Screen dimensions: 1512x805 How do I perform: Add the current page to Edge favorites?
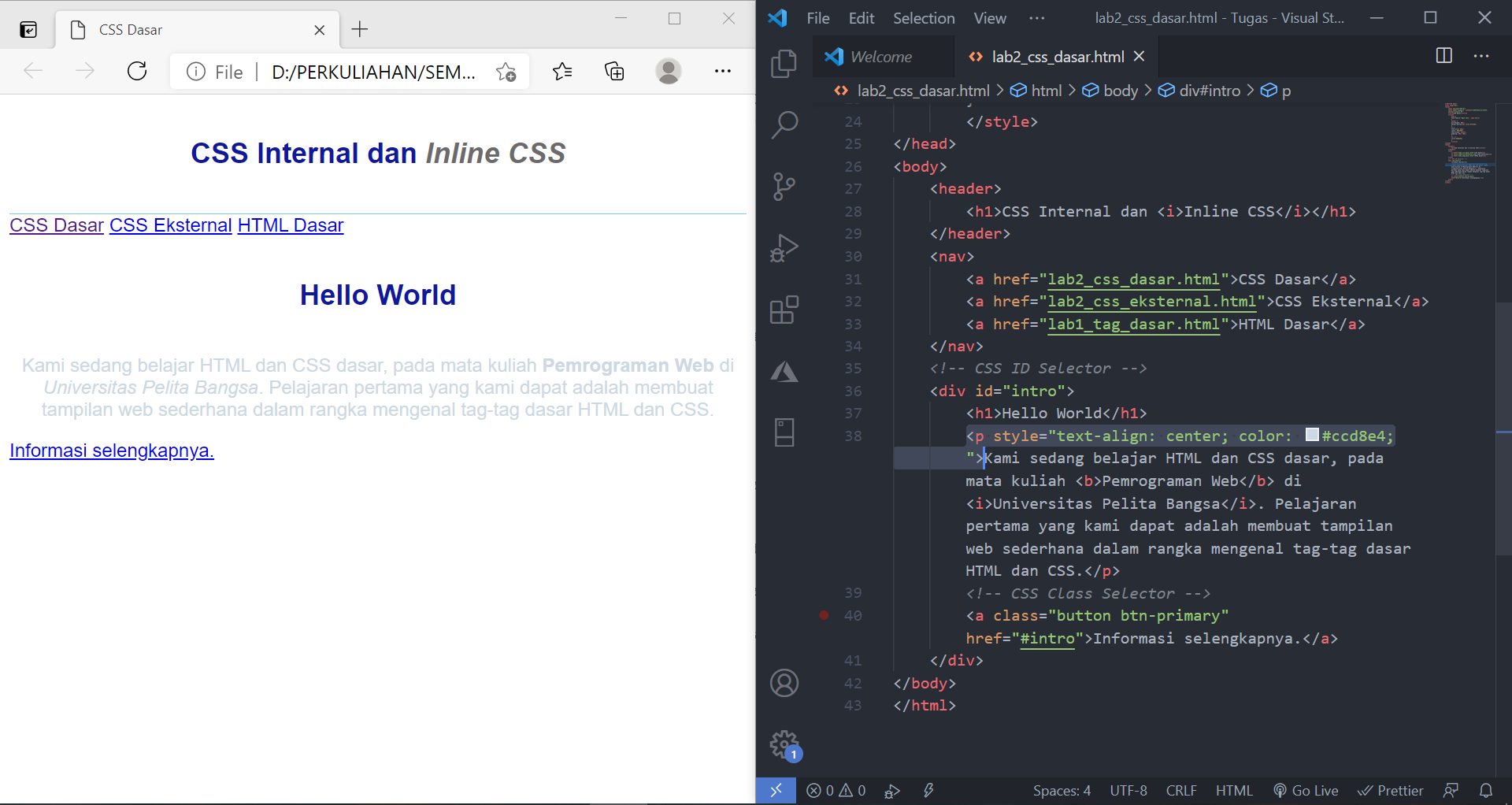tap(506, 71)
